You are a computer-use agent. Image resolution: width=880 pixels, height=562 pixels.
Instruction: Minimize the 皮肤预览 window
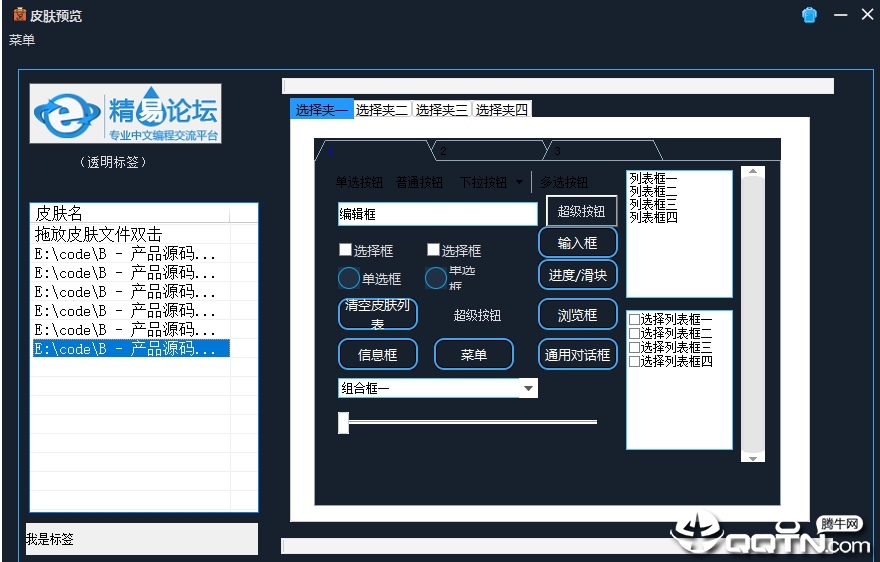point(840,15)
